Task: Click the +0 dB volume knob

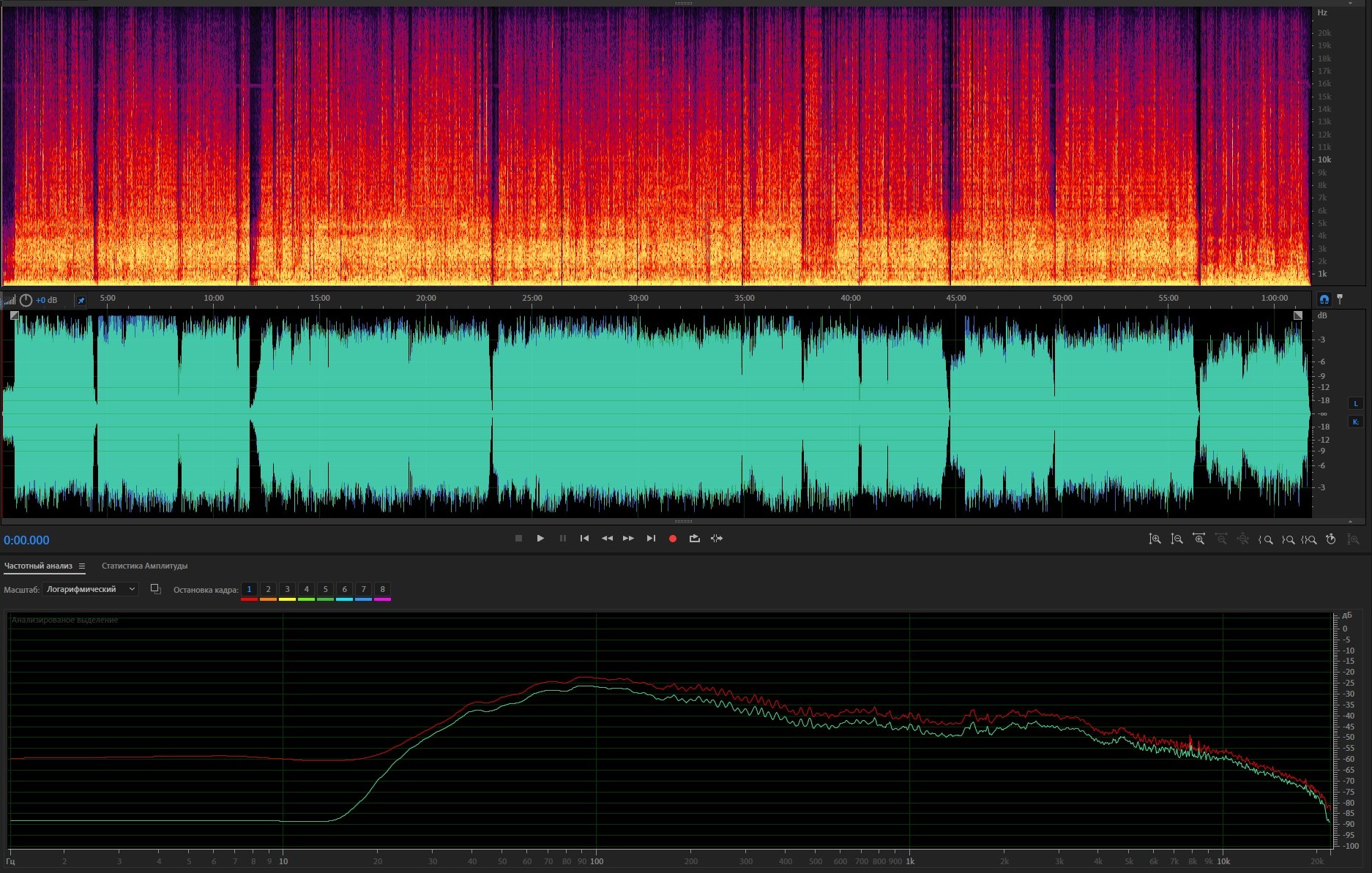Action: tap(26, 300)
